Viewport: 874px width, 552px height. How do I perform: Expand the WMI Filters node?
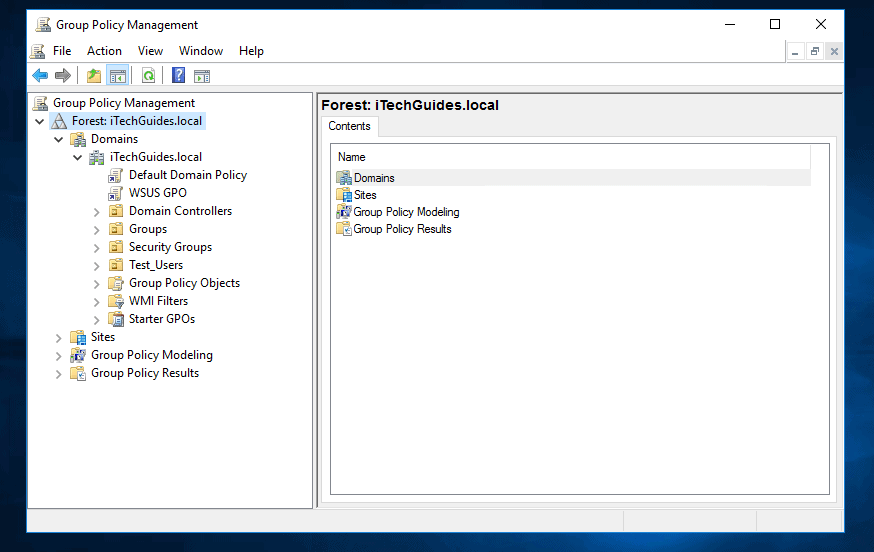pos(96,302)
